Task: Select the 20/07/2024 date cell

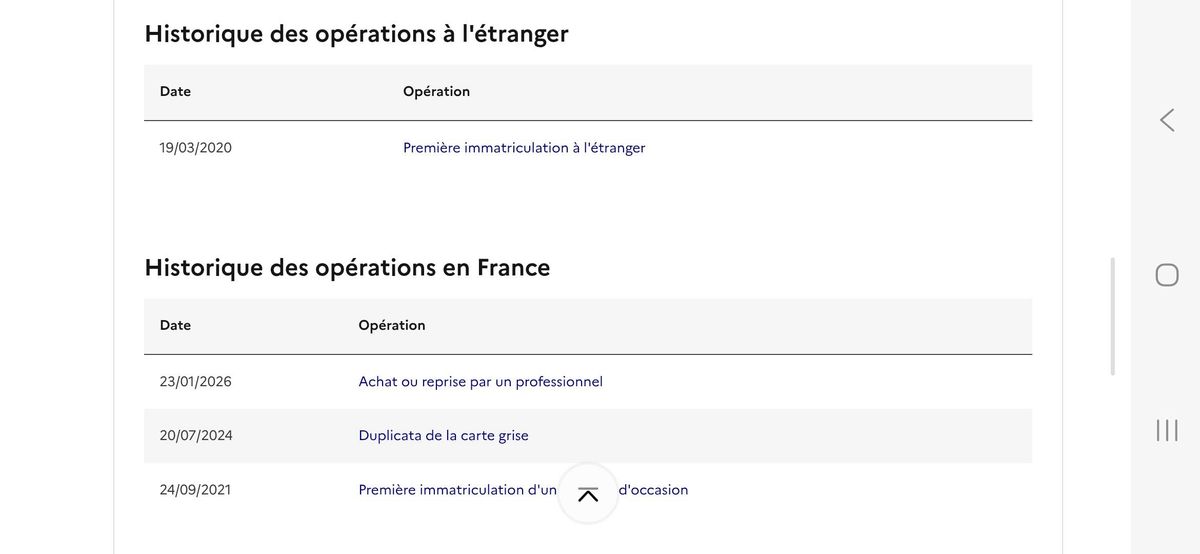Action: coord(195,436)
